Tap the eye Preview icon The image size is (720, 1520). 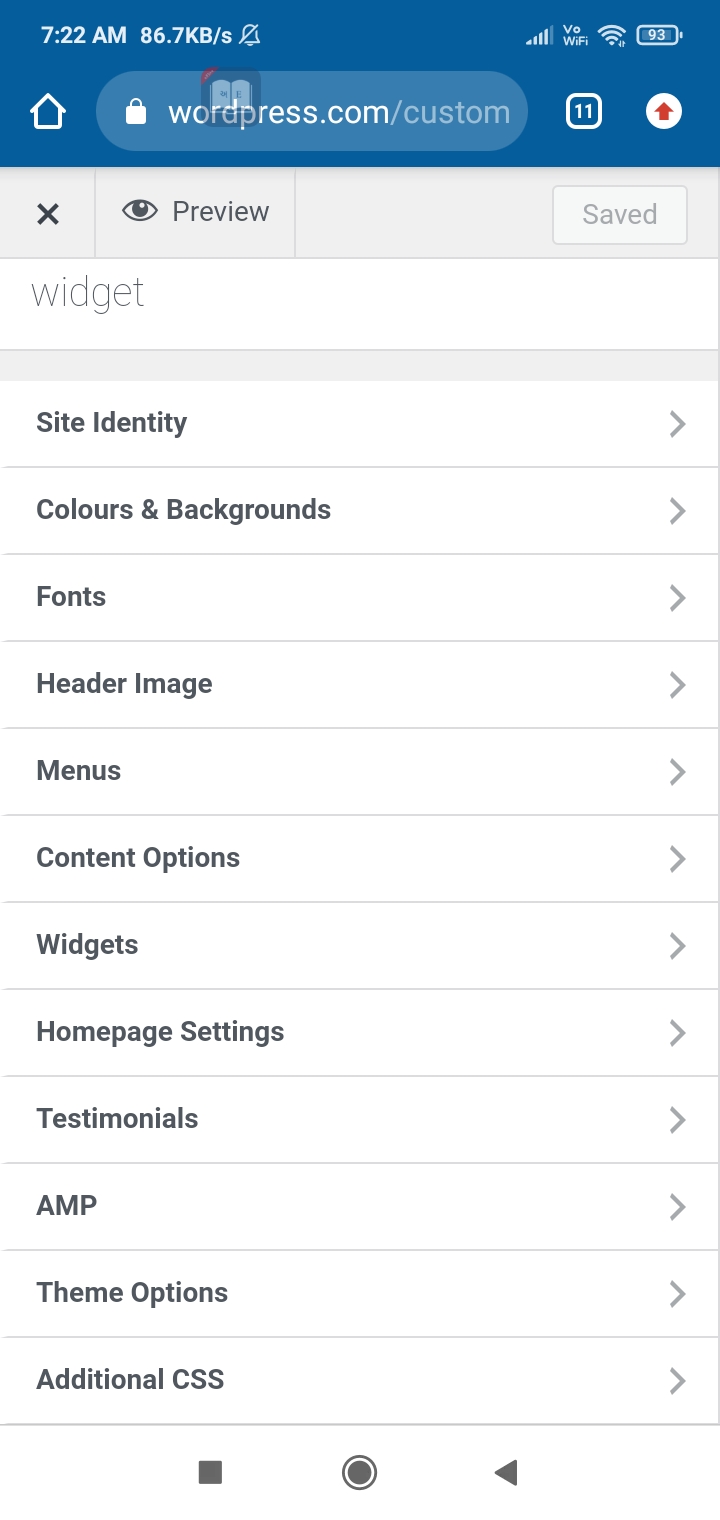(140, 211)
